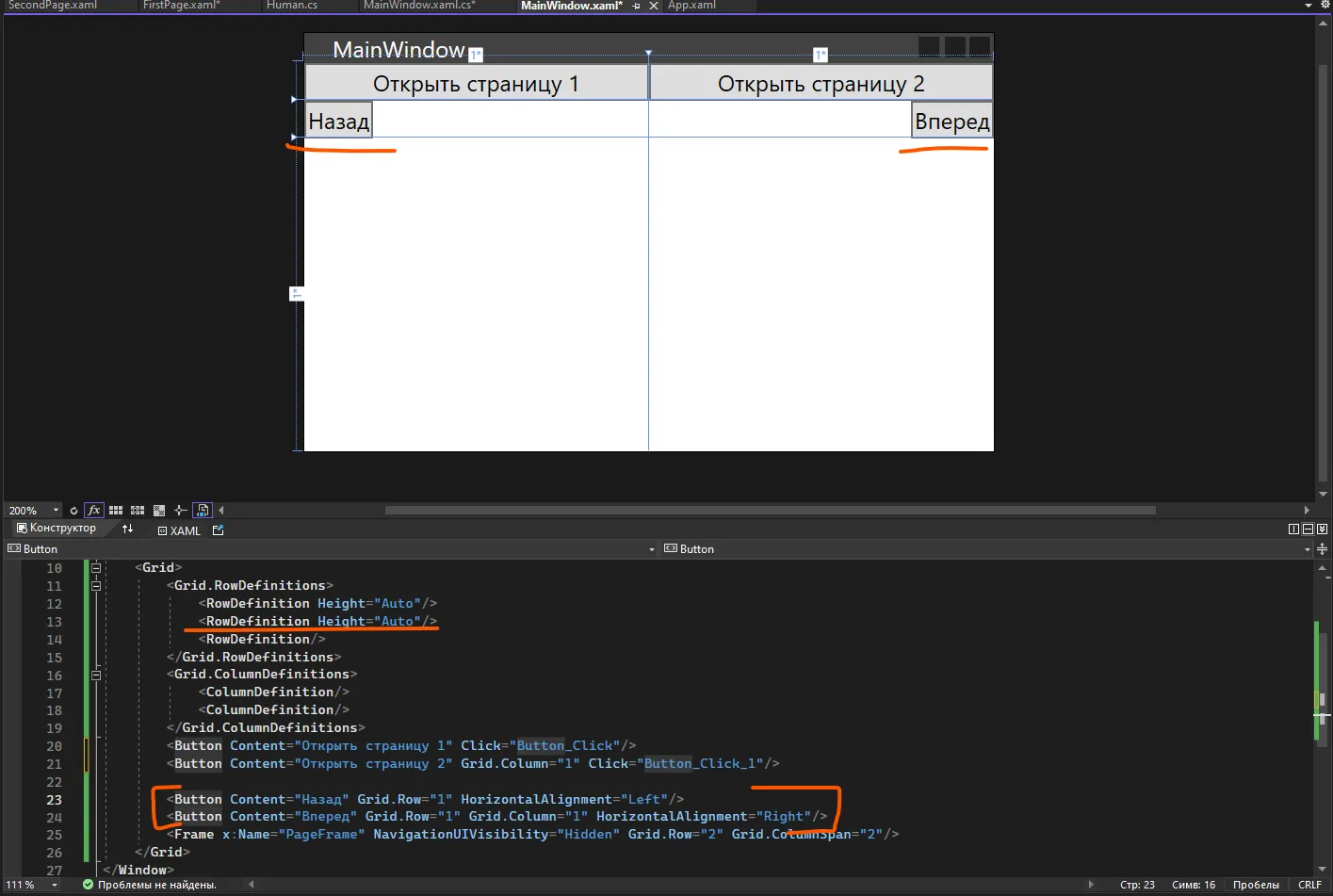Screen dimensions: 1333x896
Task: Open the 200% zoom dropdown
Action: (x=56, y=510)
